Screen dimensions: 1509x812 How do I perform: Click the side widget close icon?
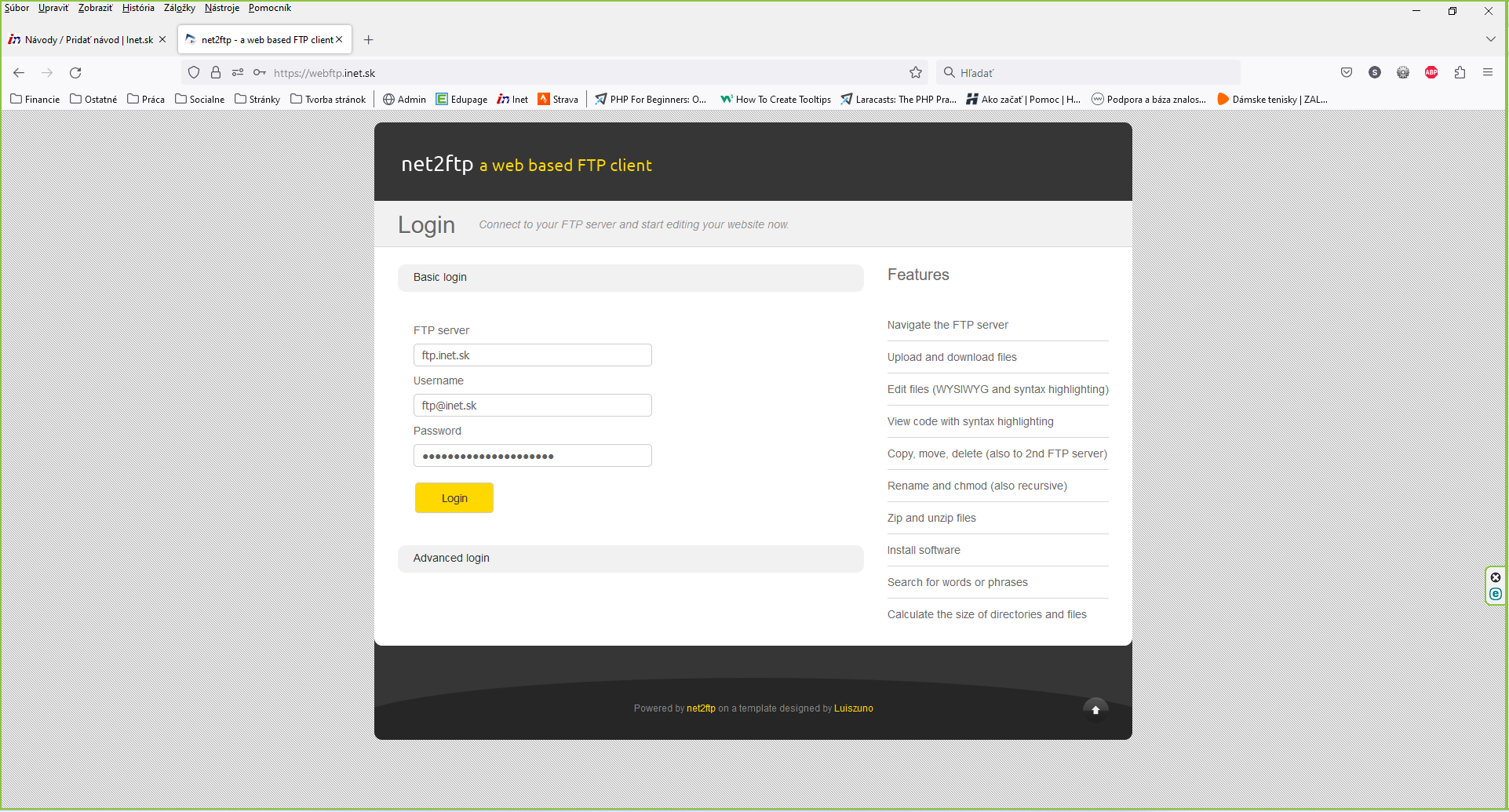pyautogui.click(x=1496, y=577)
